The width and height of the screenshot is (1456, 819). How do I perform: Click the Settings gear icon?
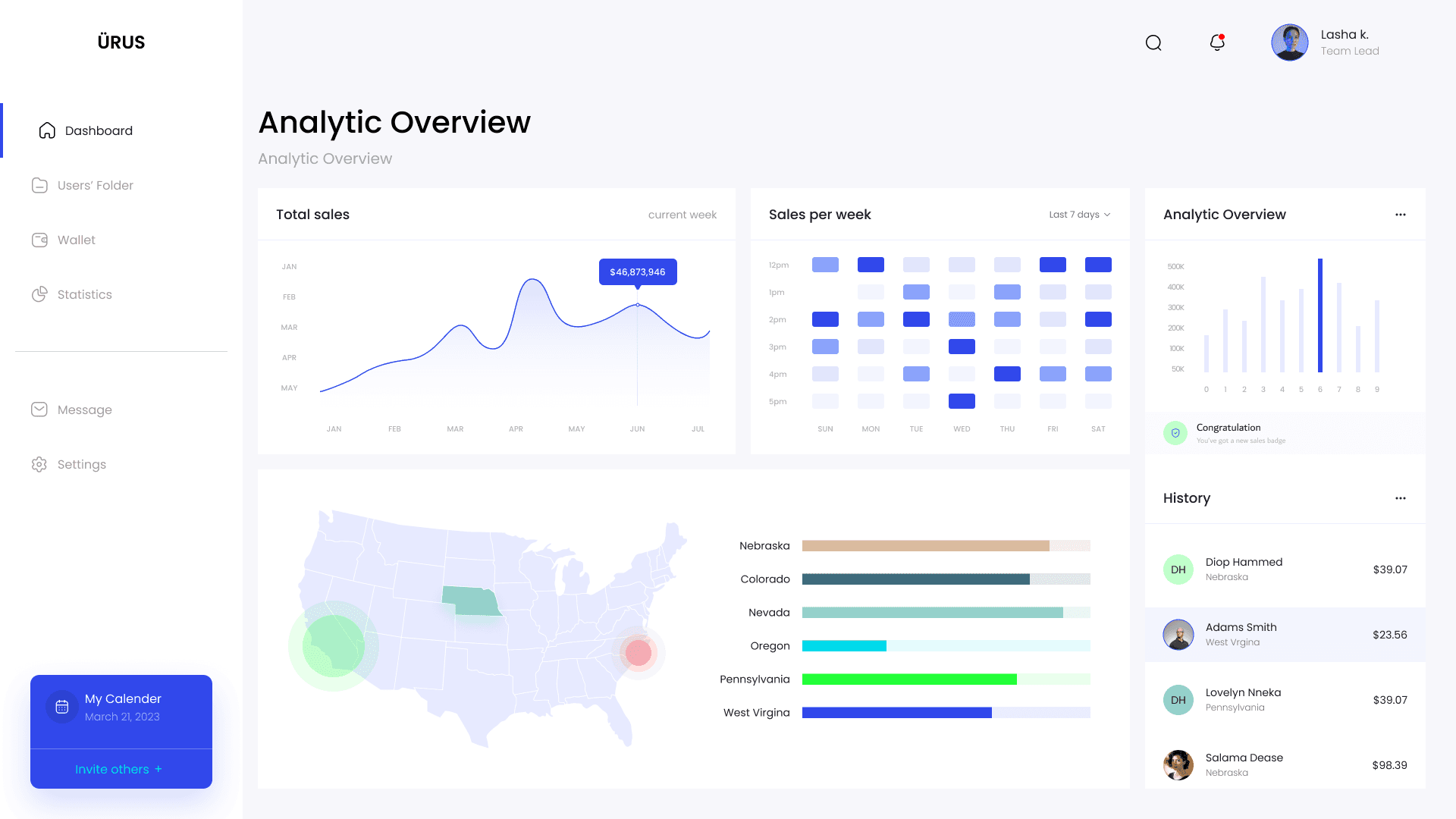[39, 464]
